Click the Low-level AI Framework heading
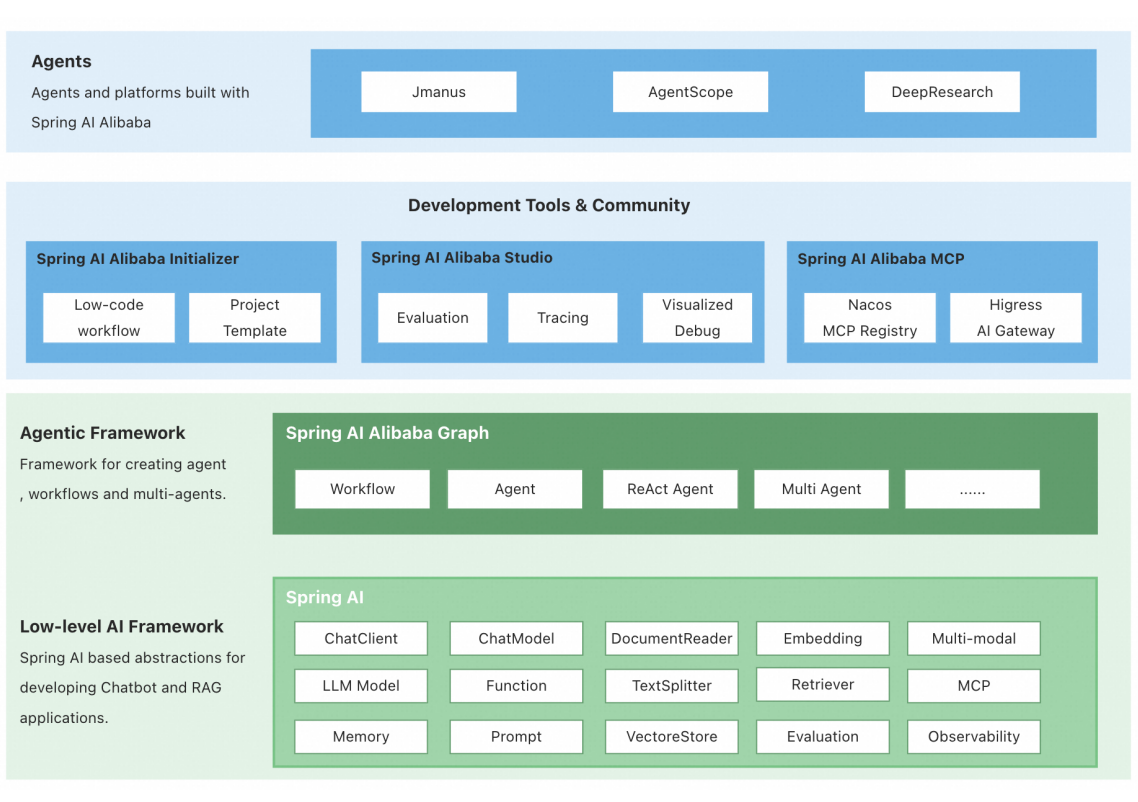 (x=121, y=626)
